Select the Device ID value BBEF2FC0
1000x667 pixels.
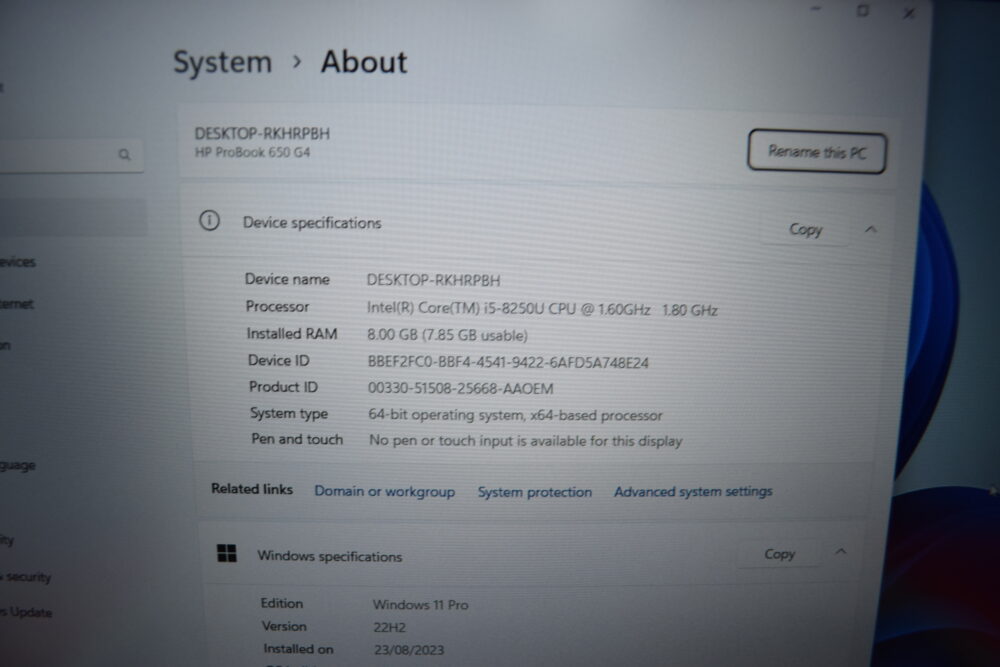[x=508, y=362]
